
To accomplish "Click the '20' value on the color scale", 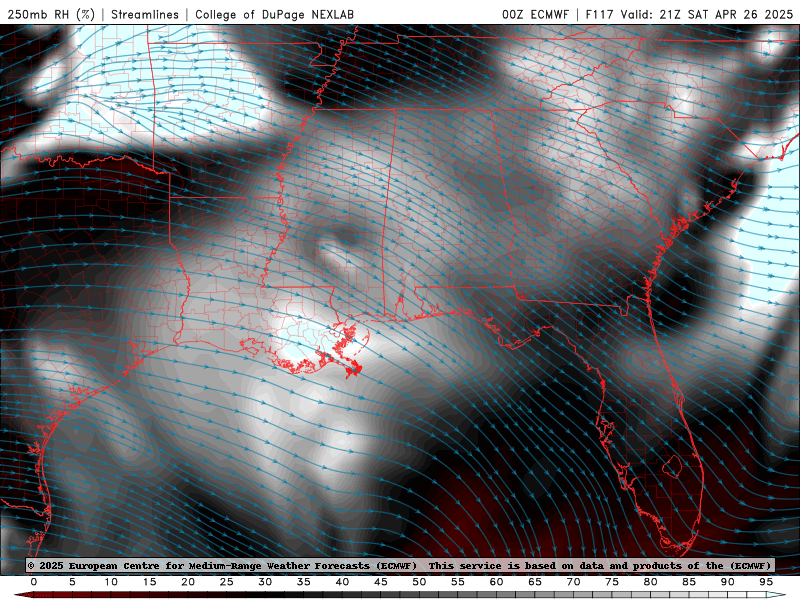I will click(x=188, y=582).
